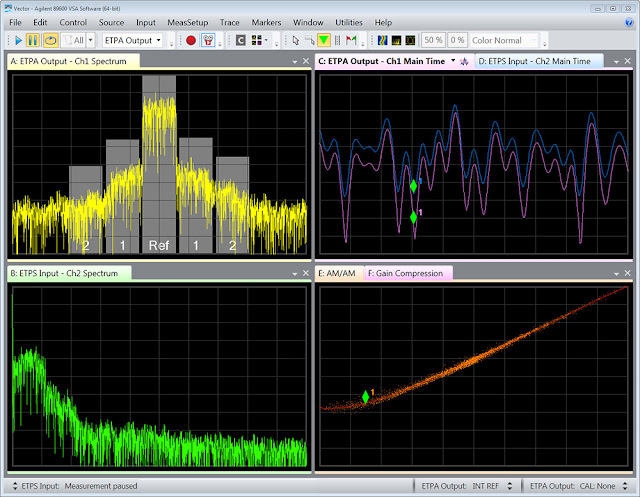Click the red Record button
The width and height of the screenshot is (640, 497).
[191, 41]
